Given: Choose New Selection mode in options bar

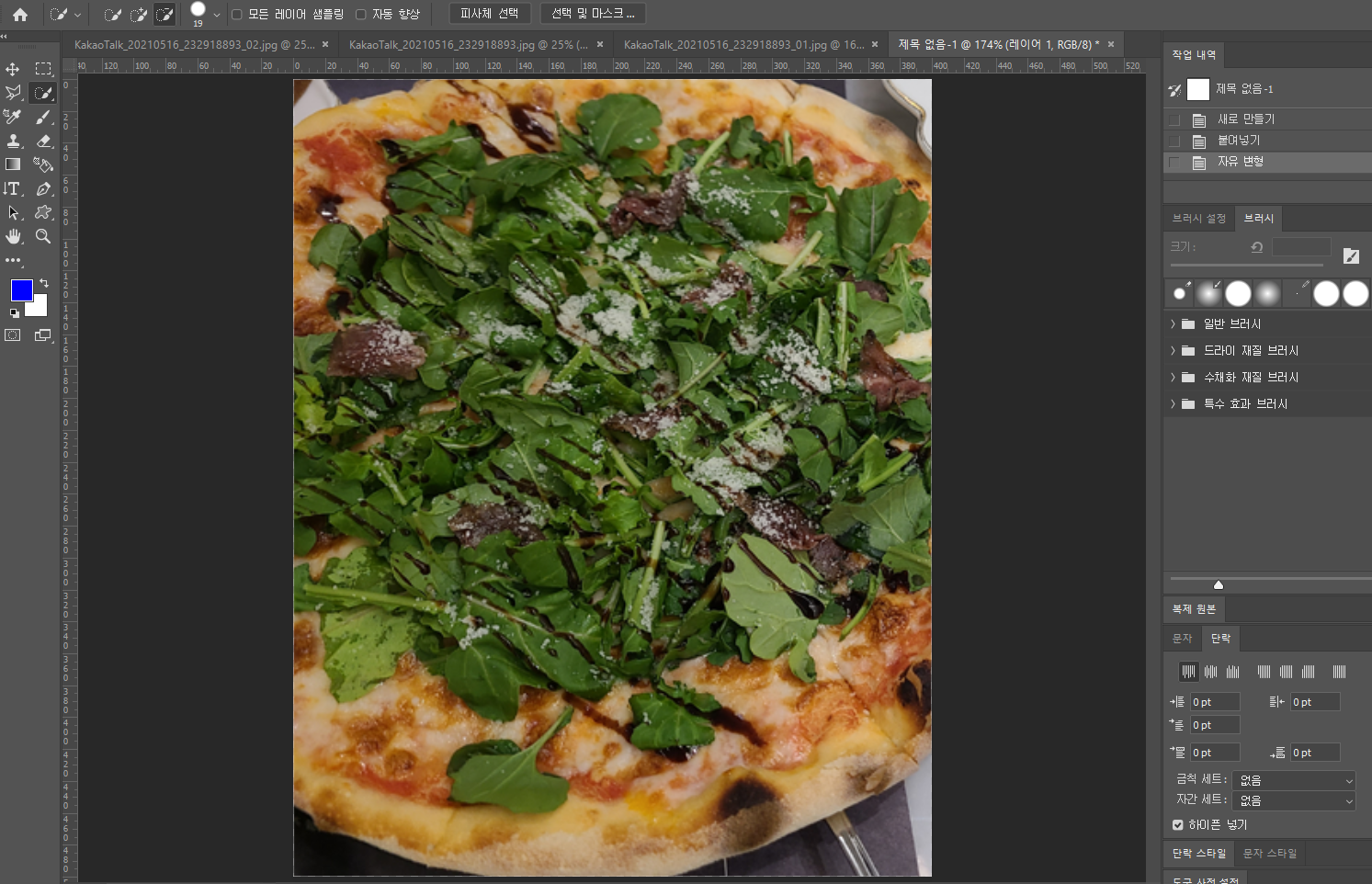Looking at the screenshot, I should pyautogui.click(x=113, y=14).
